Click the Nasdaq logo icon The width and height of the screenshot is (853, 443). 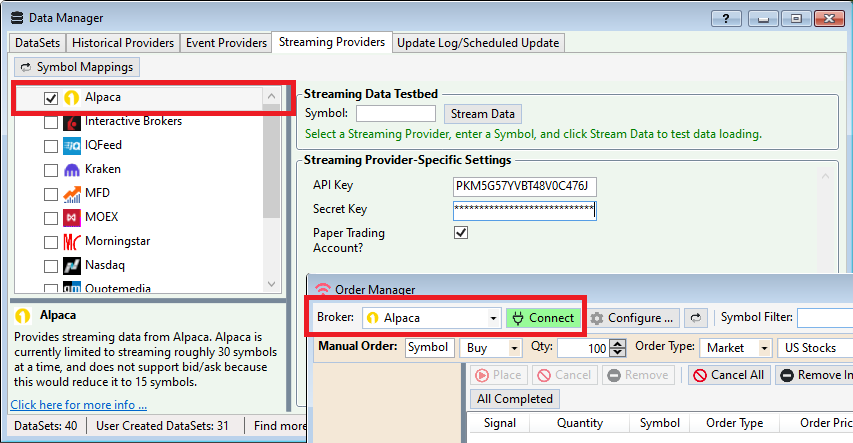pos(72,266)
